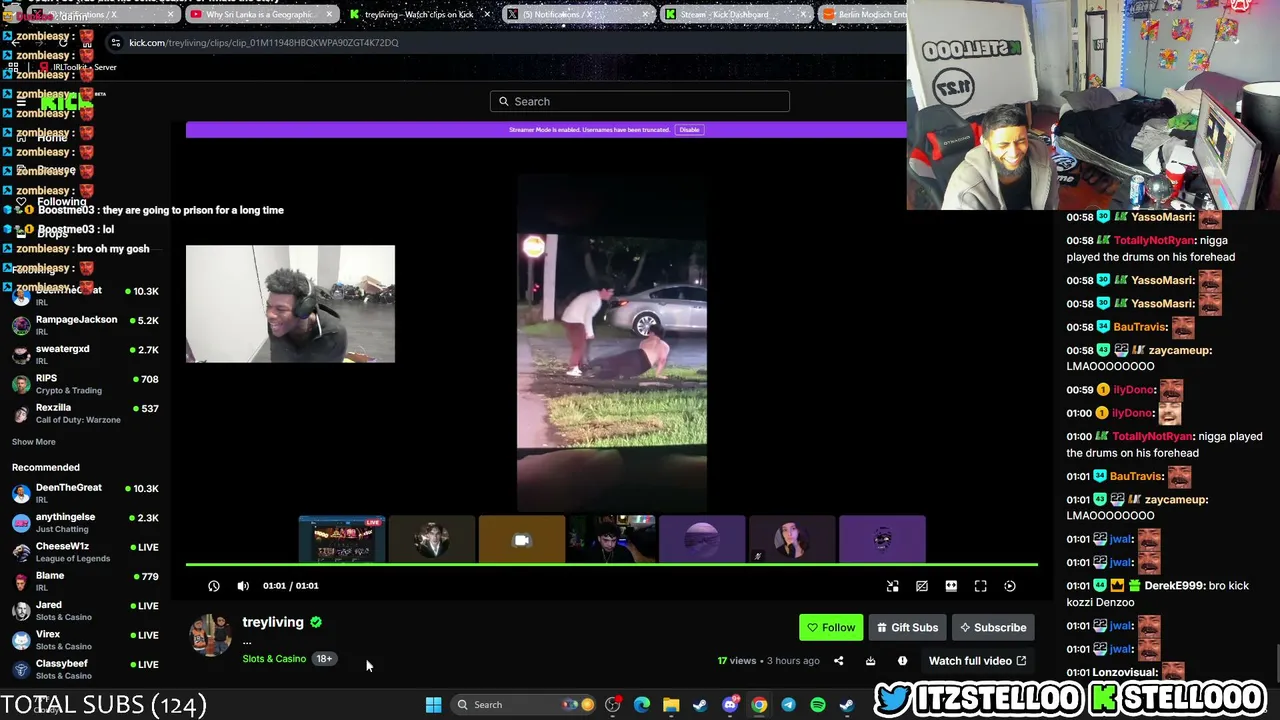Screen dimensions: 1280x720
Task: Open Blame IRL channel in sidebar
Action: (x=86, y=581)
